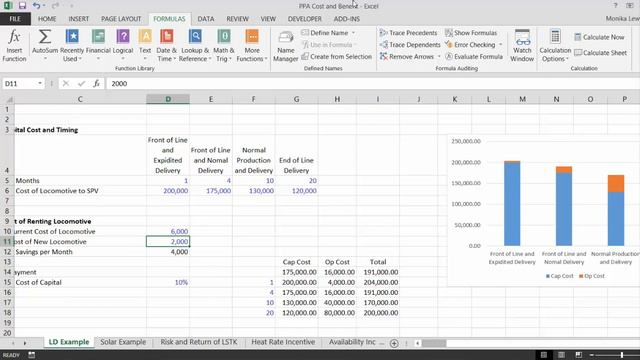The image size is (640, 360).
Task: Switch to the ADD-INS ribbon tab
Action: (347, 19)
